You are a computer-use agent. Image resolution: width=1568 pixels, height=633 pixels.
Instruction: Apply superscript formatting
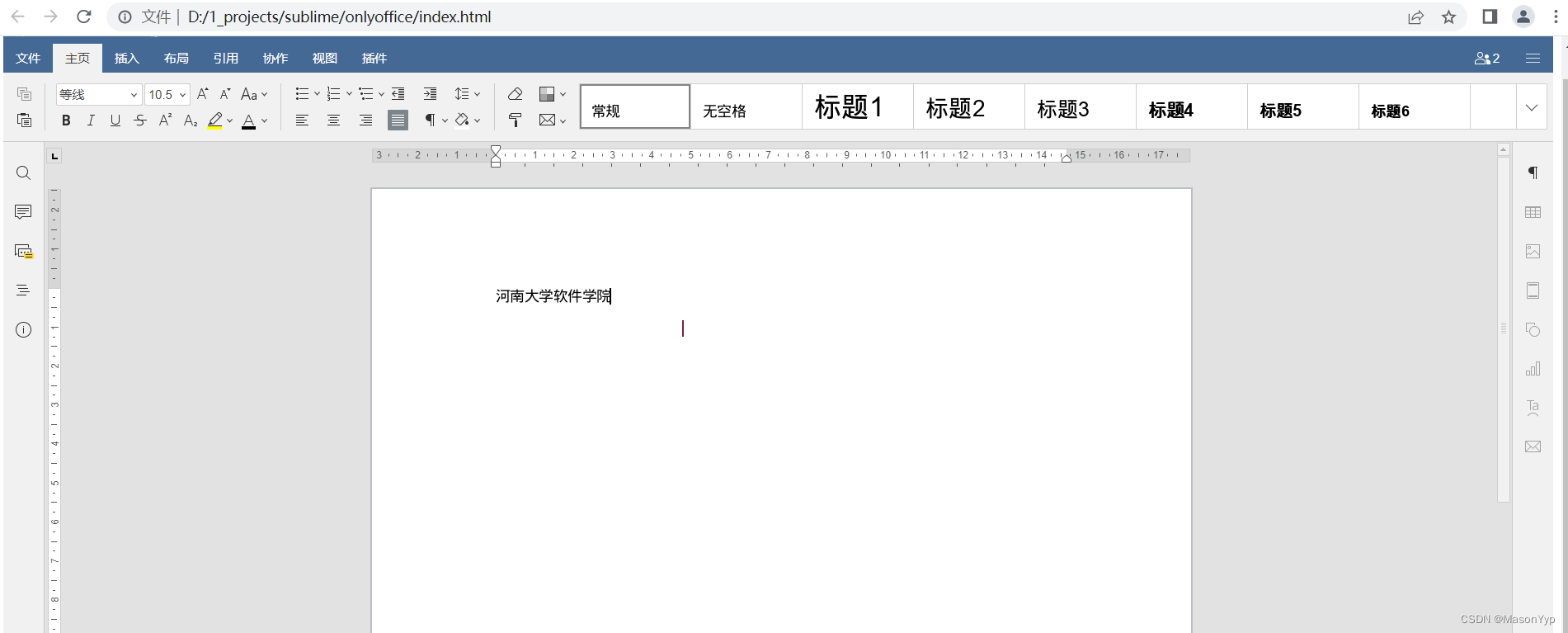(165, 120)
